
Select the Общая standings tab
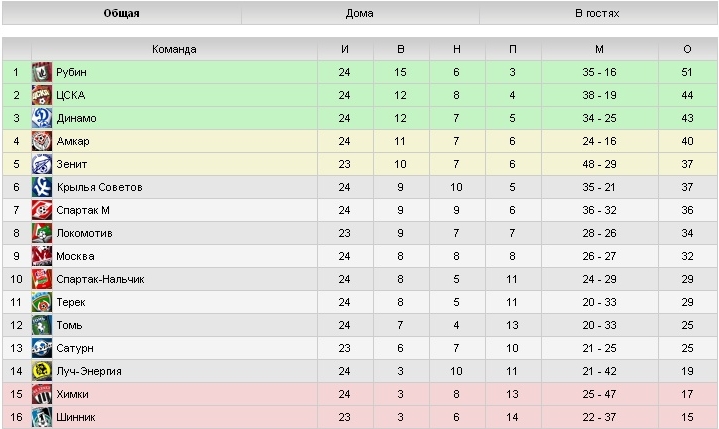(x=122, y=13)
